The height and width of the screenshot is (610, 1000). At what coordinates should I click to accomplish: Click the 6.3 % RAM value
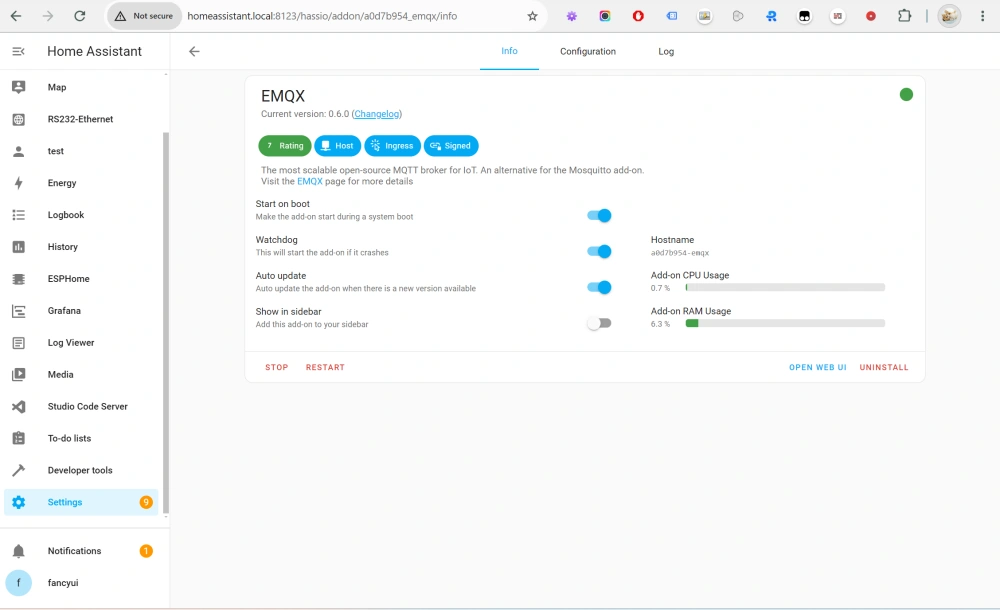[660, 324]
